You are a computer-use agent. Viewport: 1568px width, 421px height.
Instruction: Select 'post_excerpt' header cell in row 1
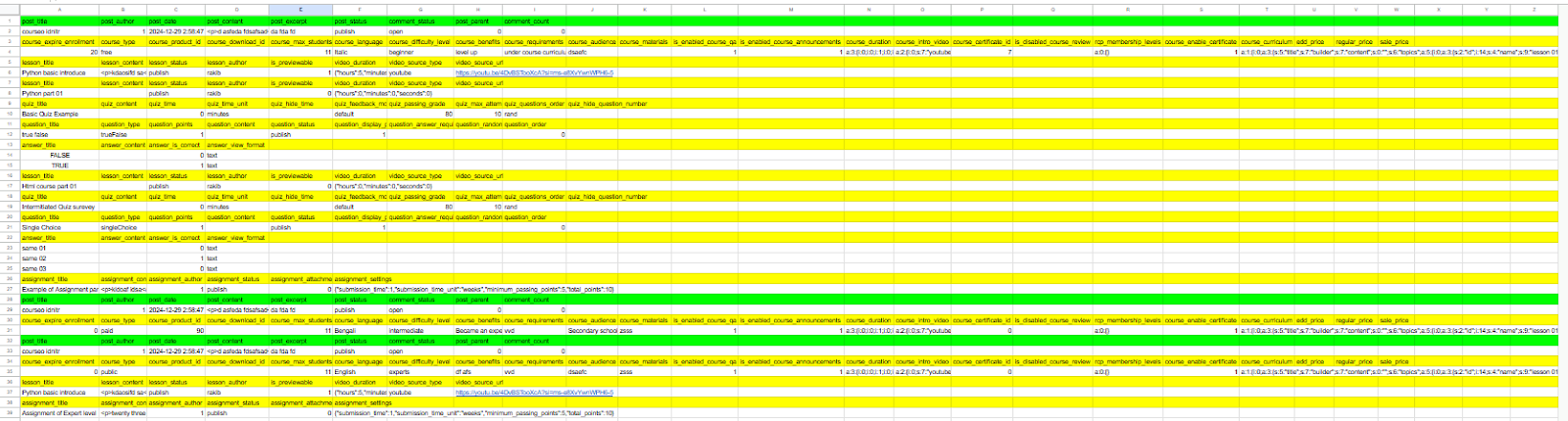[x=301, y=21]
